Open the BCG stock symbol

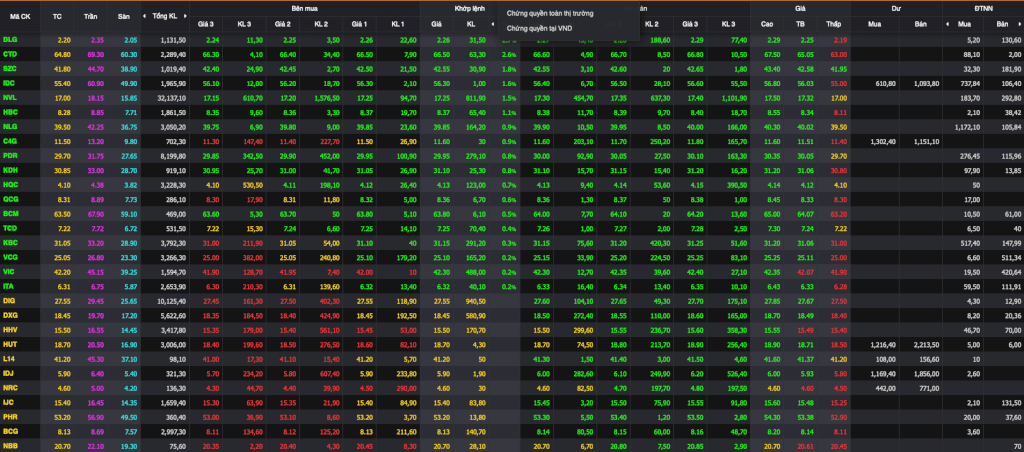[10, 430]
